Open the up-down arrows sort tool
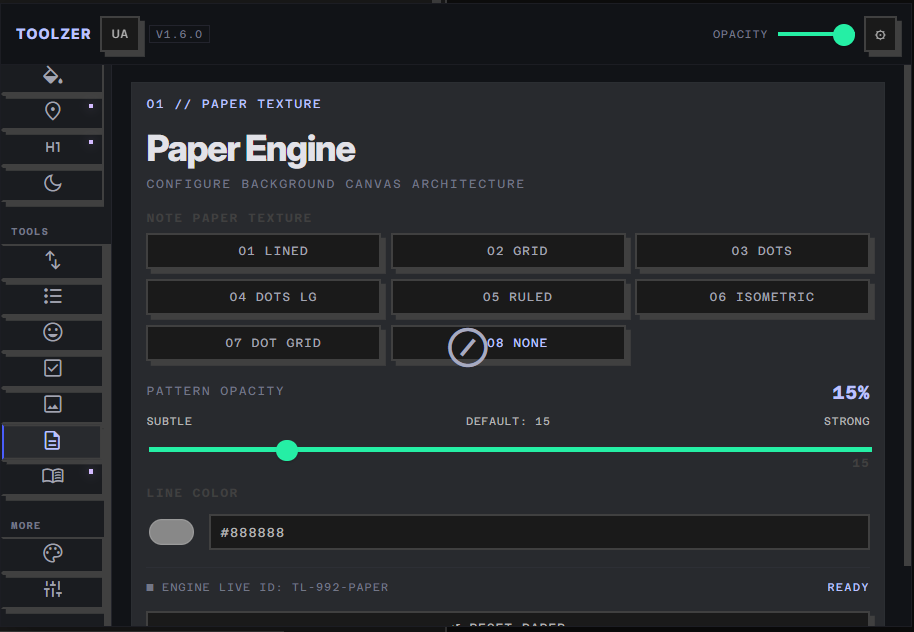The width and height of the screenshot is (914, 632). (x=52, y=260)
